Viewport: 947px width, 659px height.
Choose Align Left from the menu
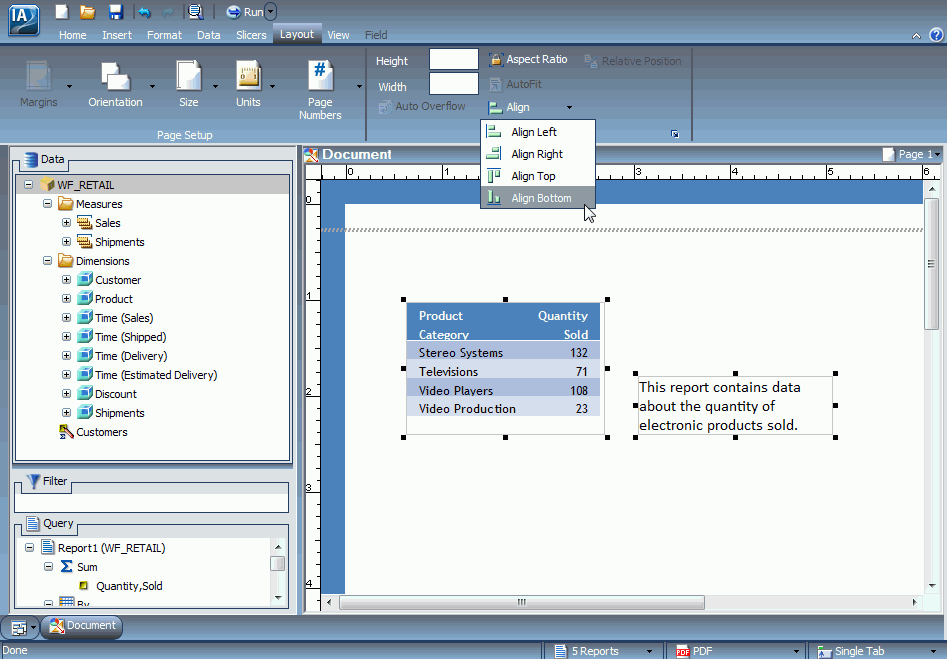point(538,132)
